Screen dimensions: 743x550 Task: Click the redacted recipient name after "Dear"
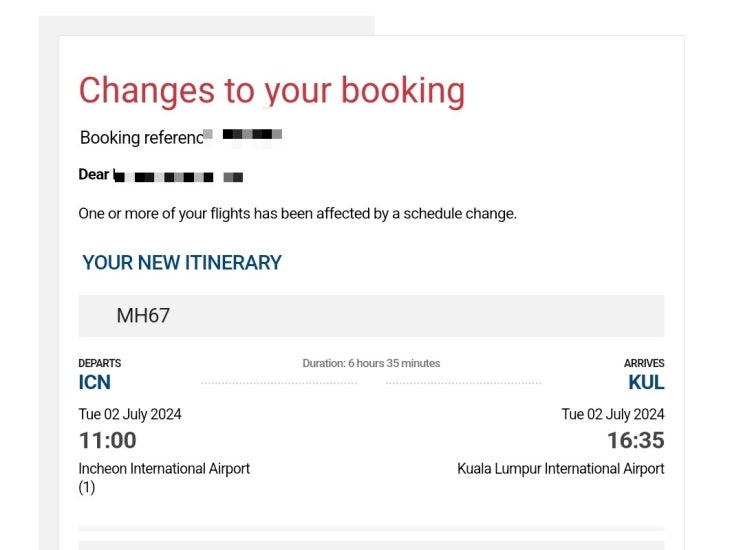tap(178, 177)
